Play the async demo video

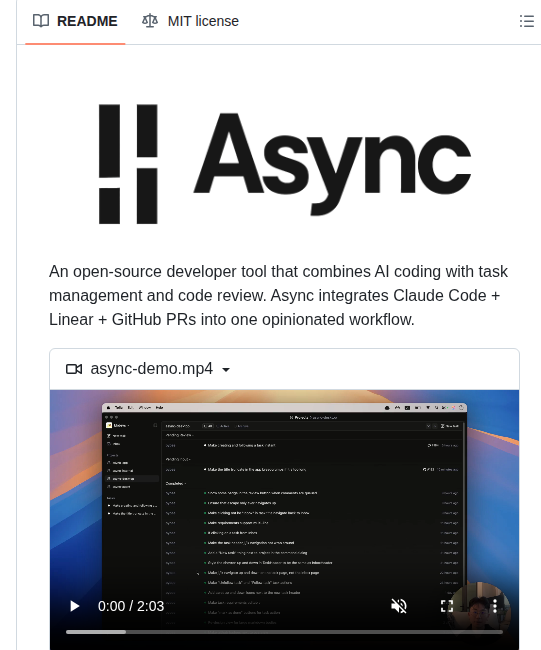(75, 606)
